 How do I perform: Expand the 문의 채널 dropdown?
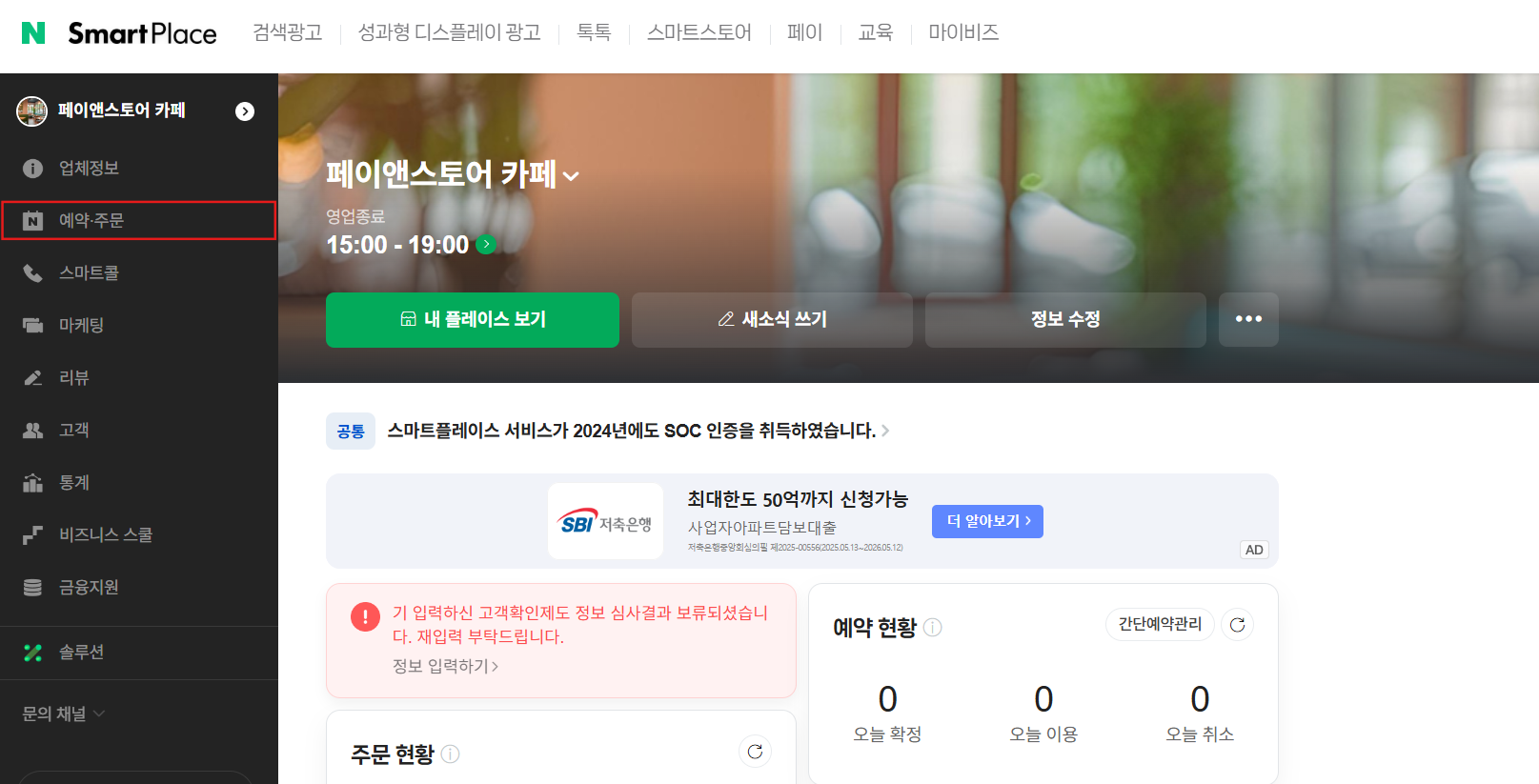pos(64,714)
